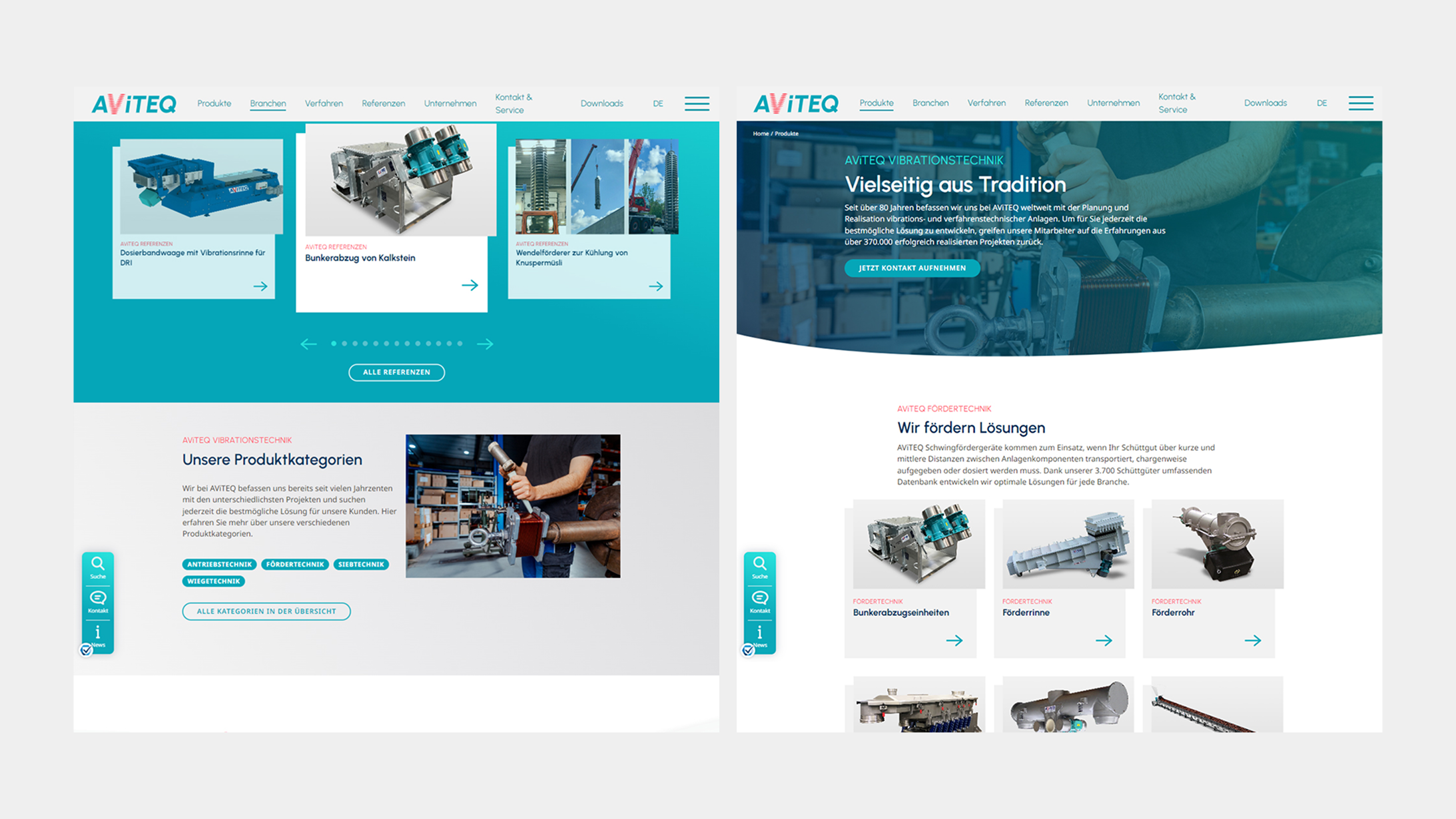
Task: Select WIEGETECHNIK category tag
Action: pyautogui.click(x=214, y=581)
